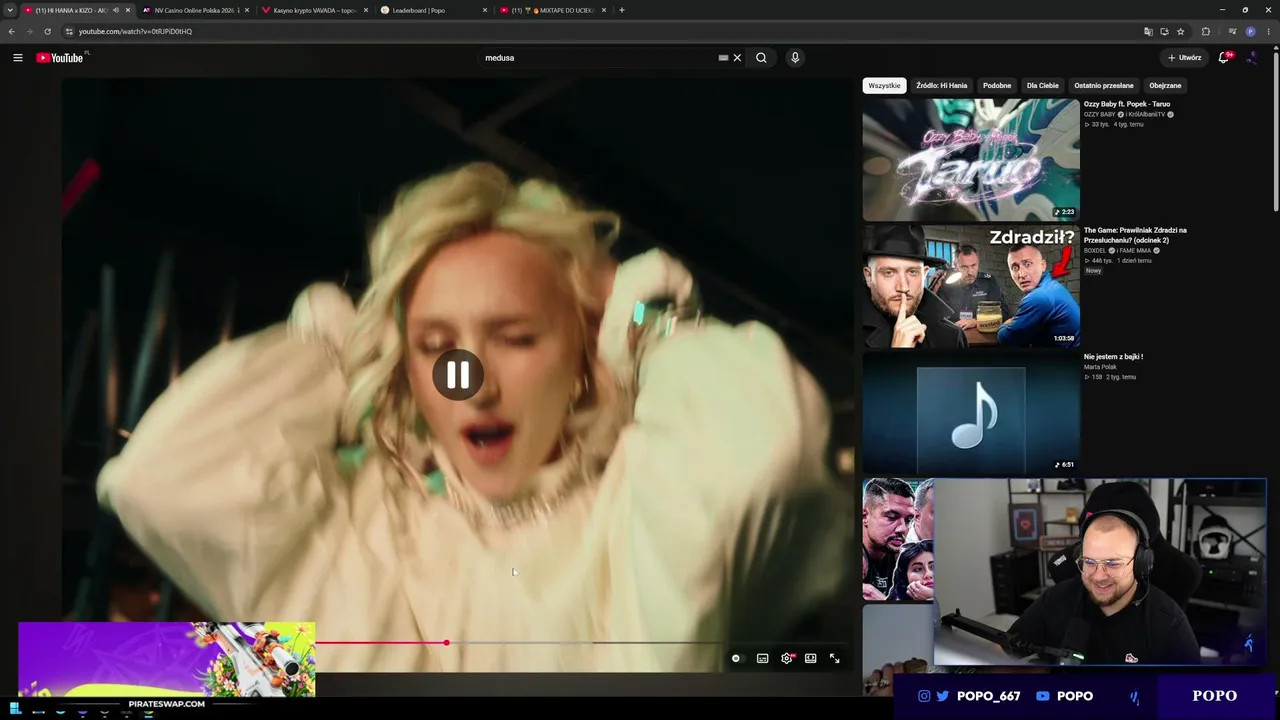This screenshot has height=720, width=1280.
Task: Open the Chrome profile avatar
Action: coord(1250,31)
